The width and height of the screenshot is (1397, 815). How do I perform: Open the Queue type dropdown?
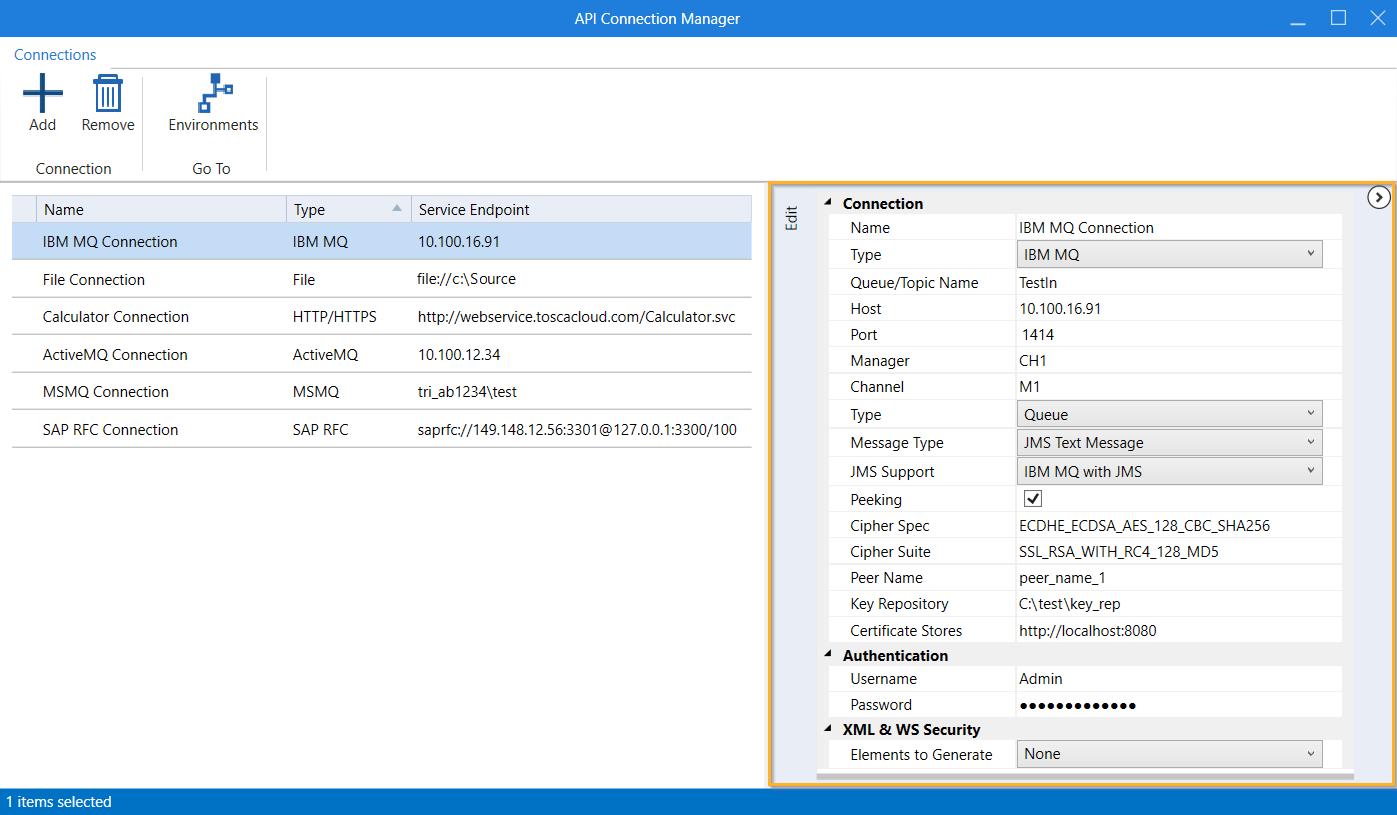coord(1169,414)
